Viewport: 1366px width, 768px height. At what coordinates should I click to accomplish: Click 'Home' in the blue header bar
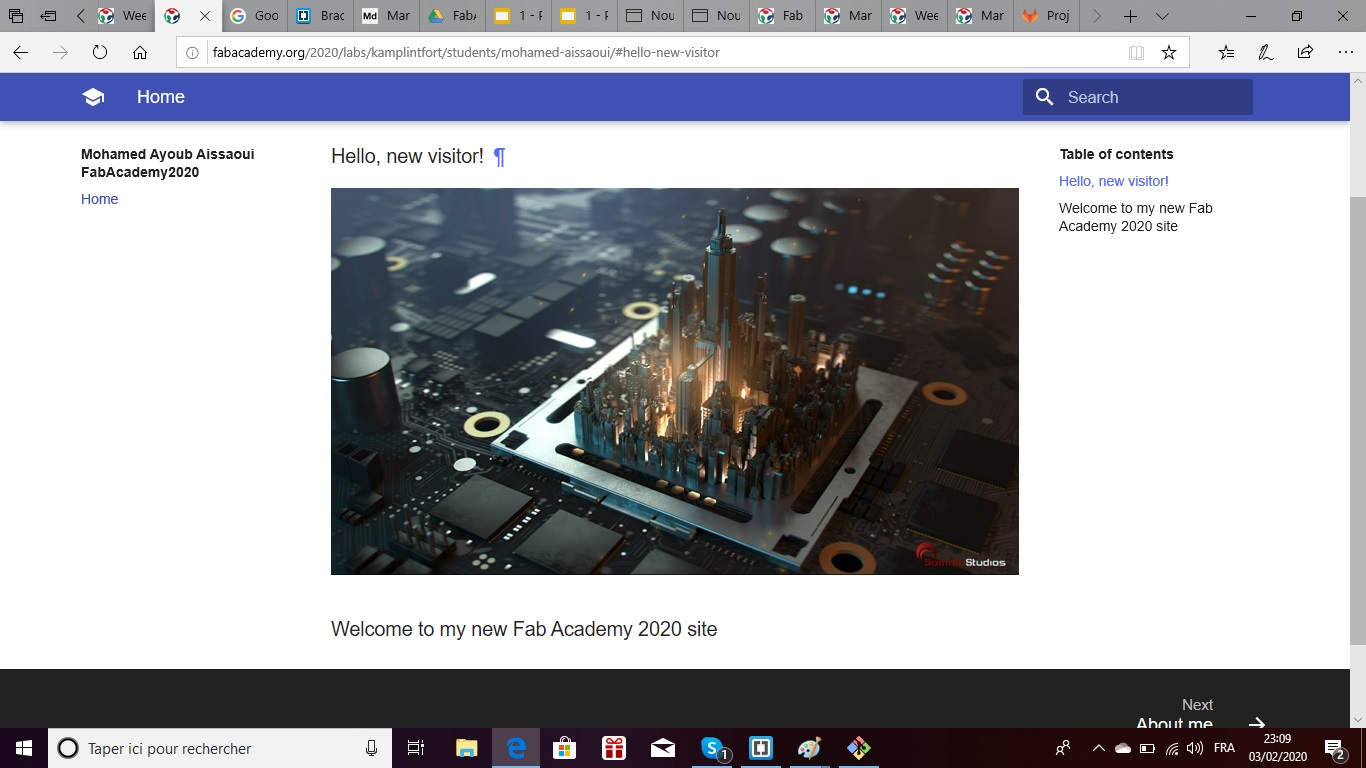[161, 97]
